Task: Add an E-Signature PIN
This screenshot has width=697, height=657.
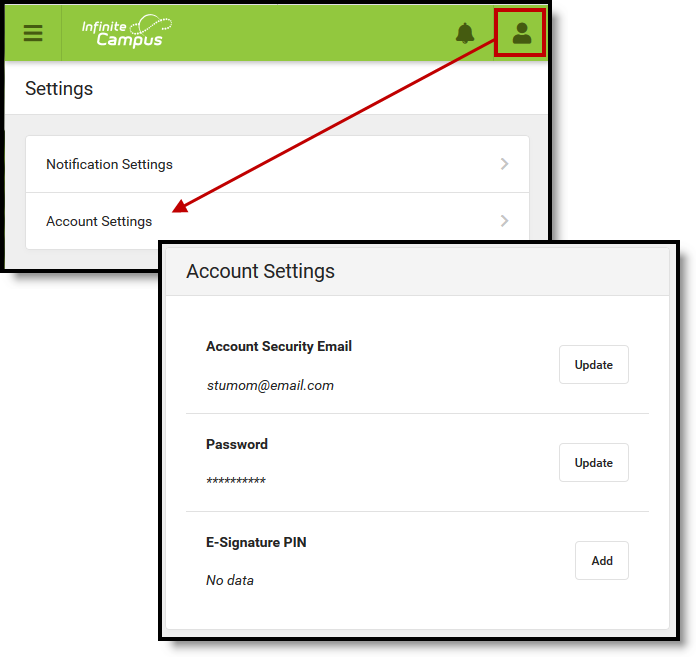Action: [x=601, y=561]
